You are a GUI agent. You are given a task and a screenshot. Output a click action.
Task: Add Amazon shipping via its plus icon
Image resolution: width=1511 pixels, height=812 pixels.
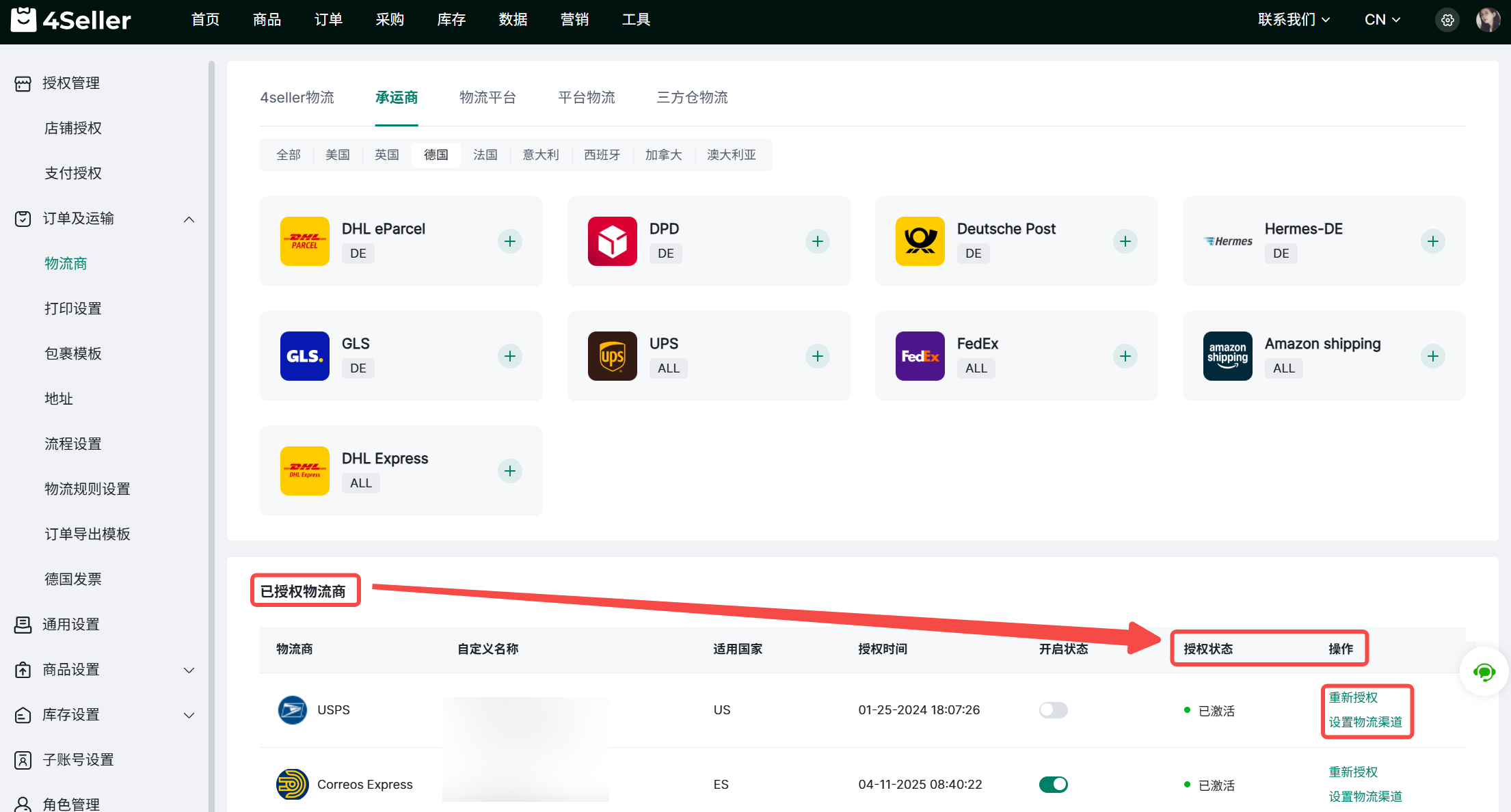1432,356
